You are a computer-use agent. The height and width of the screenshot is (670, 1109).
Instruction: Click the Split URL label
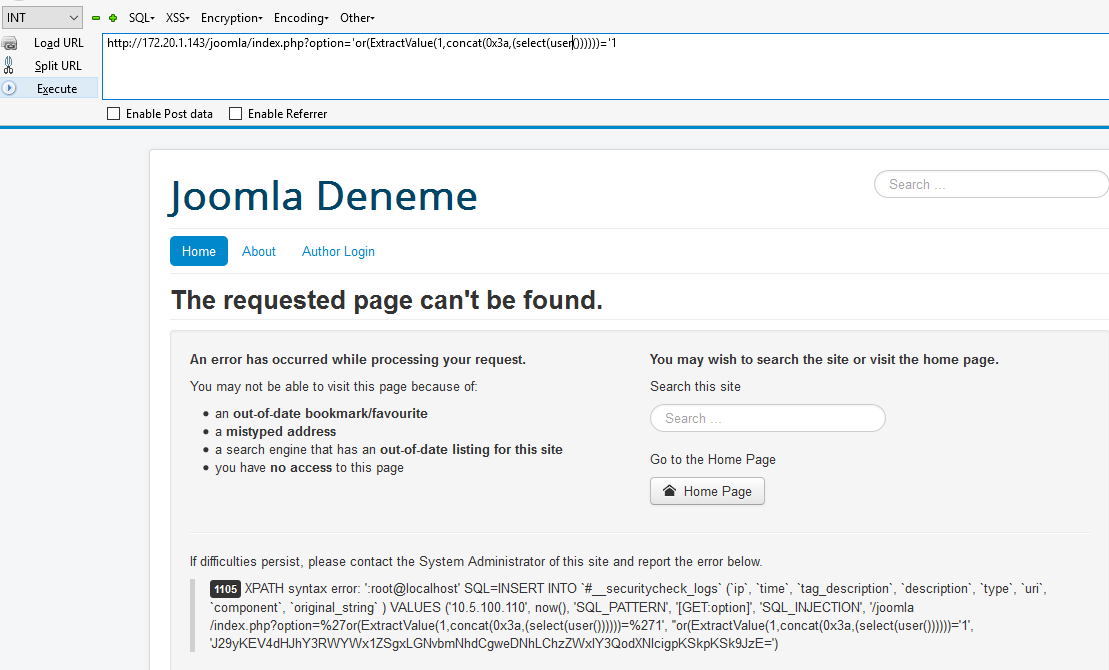point(58,66)
